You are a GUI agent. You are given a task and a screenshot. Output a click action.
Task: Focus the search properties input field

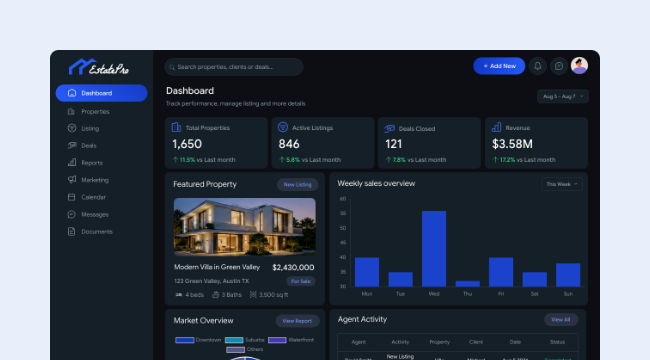tap(234, 67)
